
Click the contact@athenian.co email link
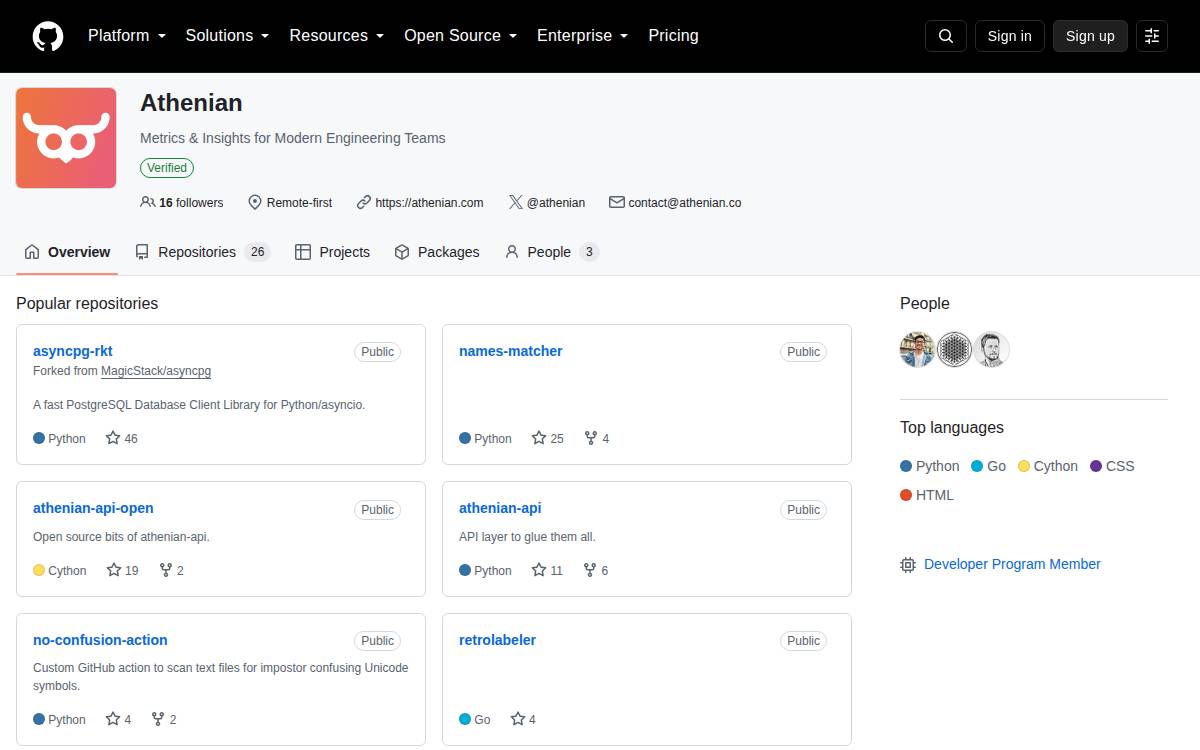tap(685, 202)
